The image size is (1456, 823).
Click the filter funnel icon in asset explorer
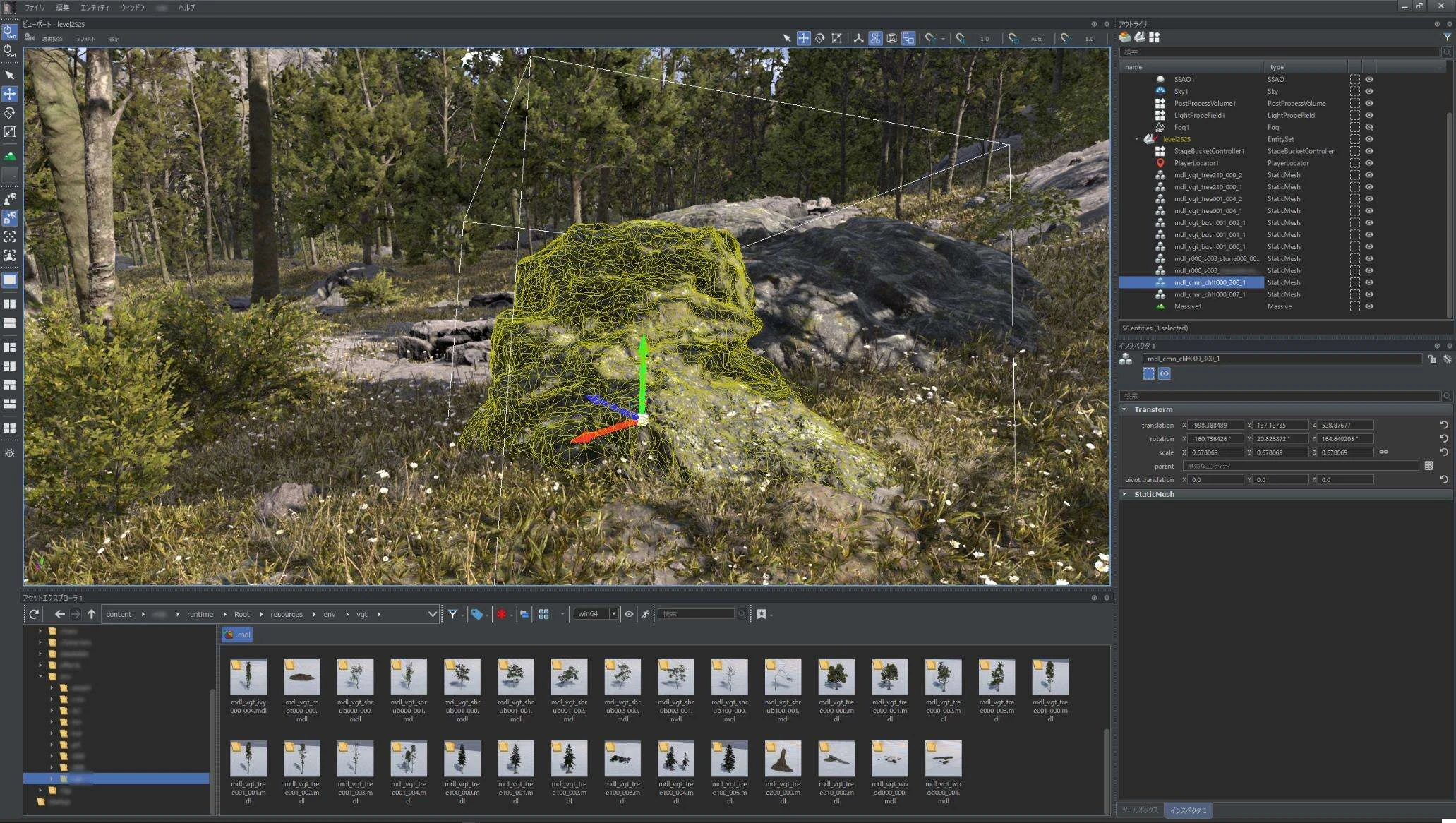[452, 614]
